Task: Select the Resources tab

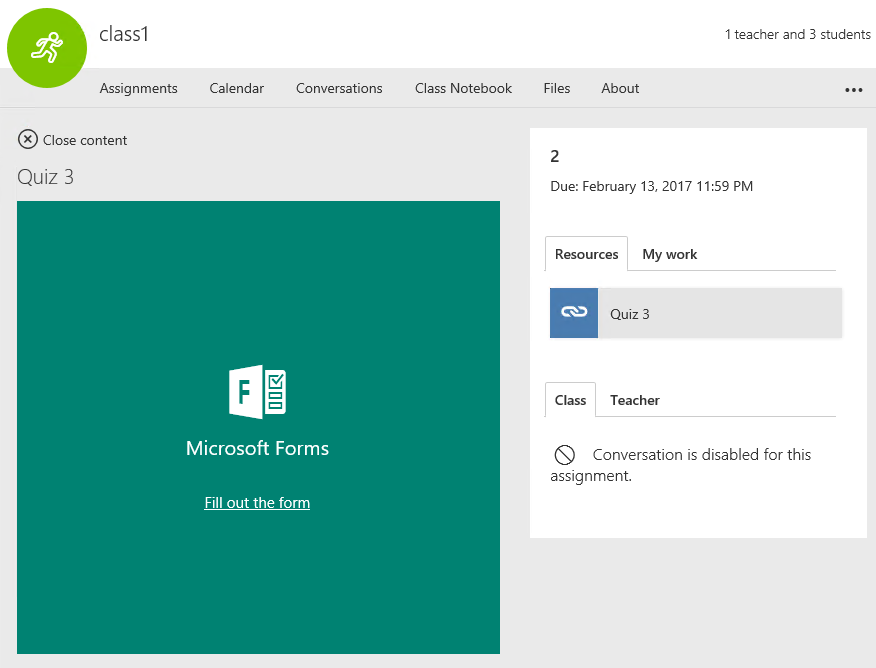Action: [x=586, y=254]
